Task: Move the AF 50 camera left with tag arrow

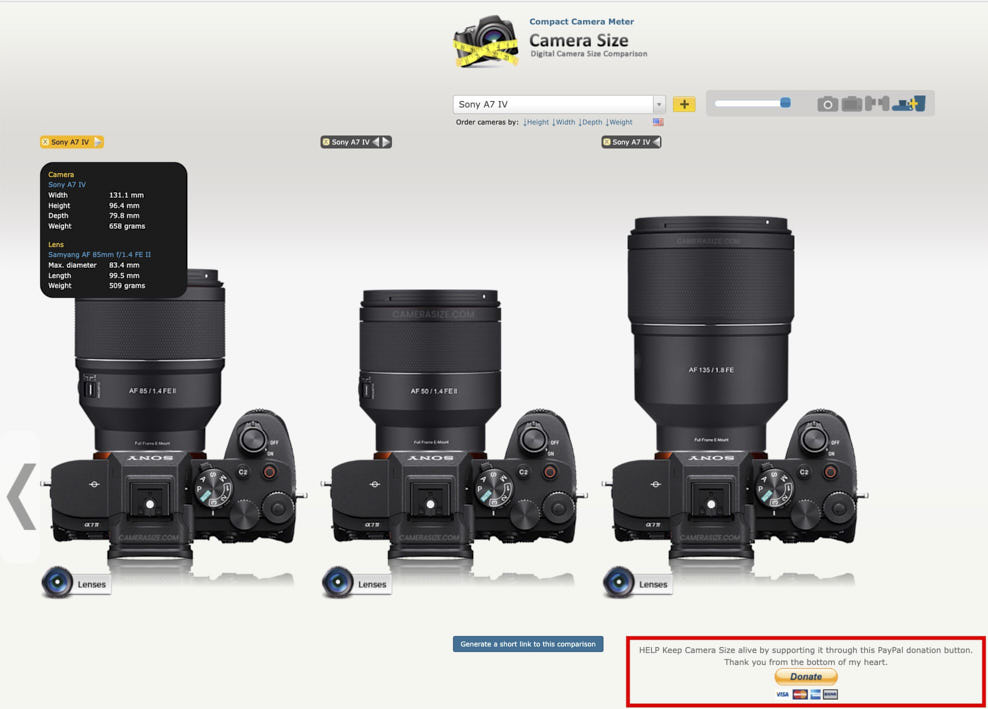Action: click(376, 142)
